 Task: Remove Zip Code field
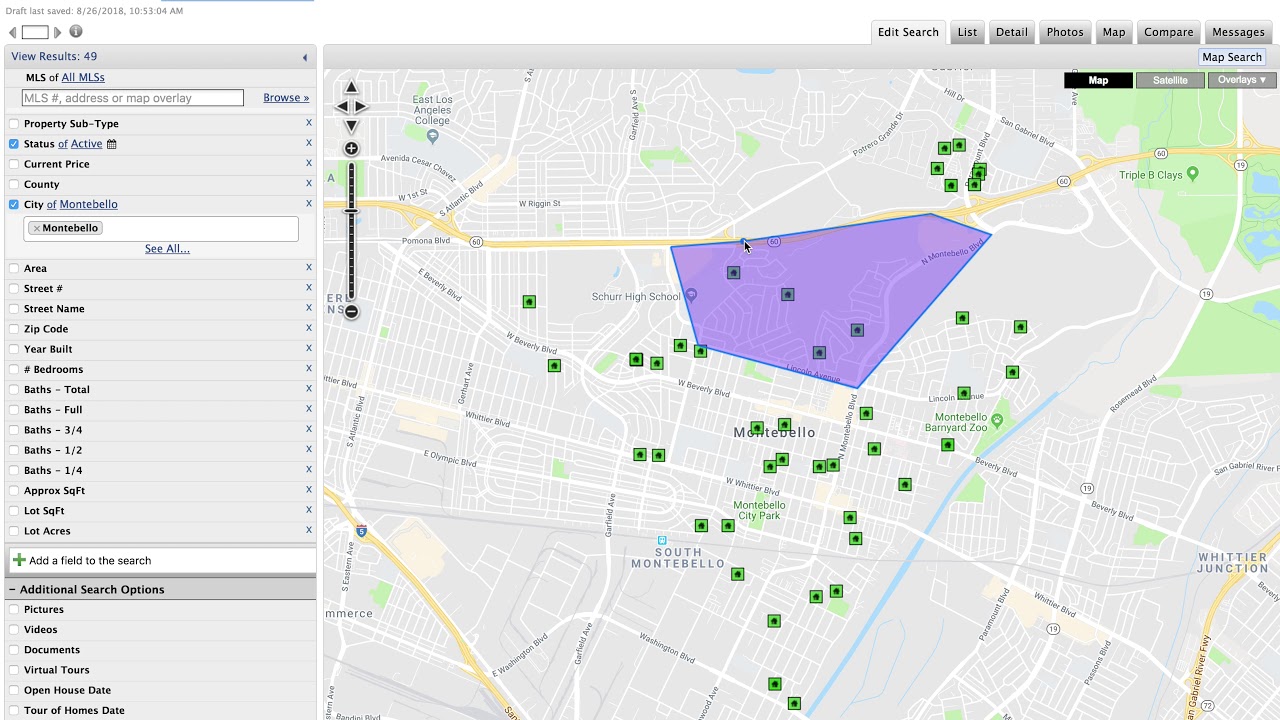click(x=308, y=328)
